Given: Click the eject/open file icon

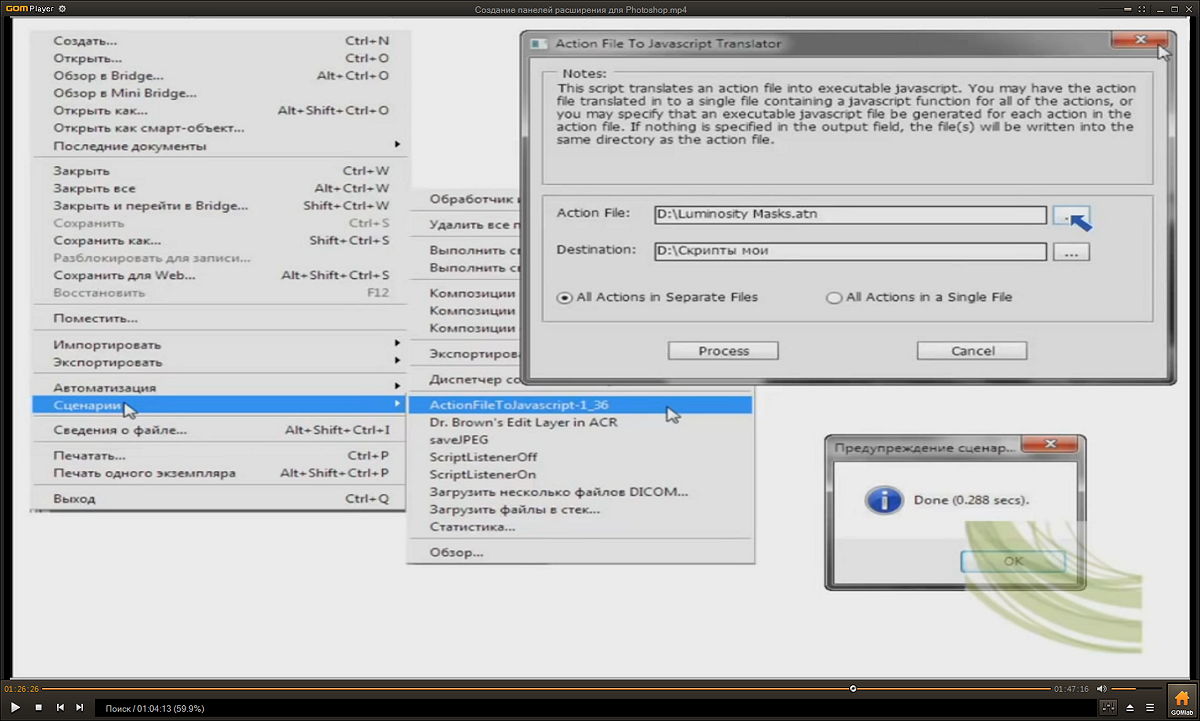Looking at the screenshot, I should point(1129,708).
